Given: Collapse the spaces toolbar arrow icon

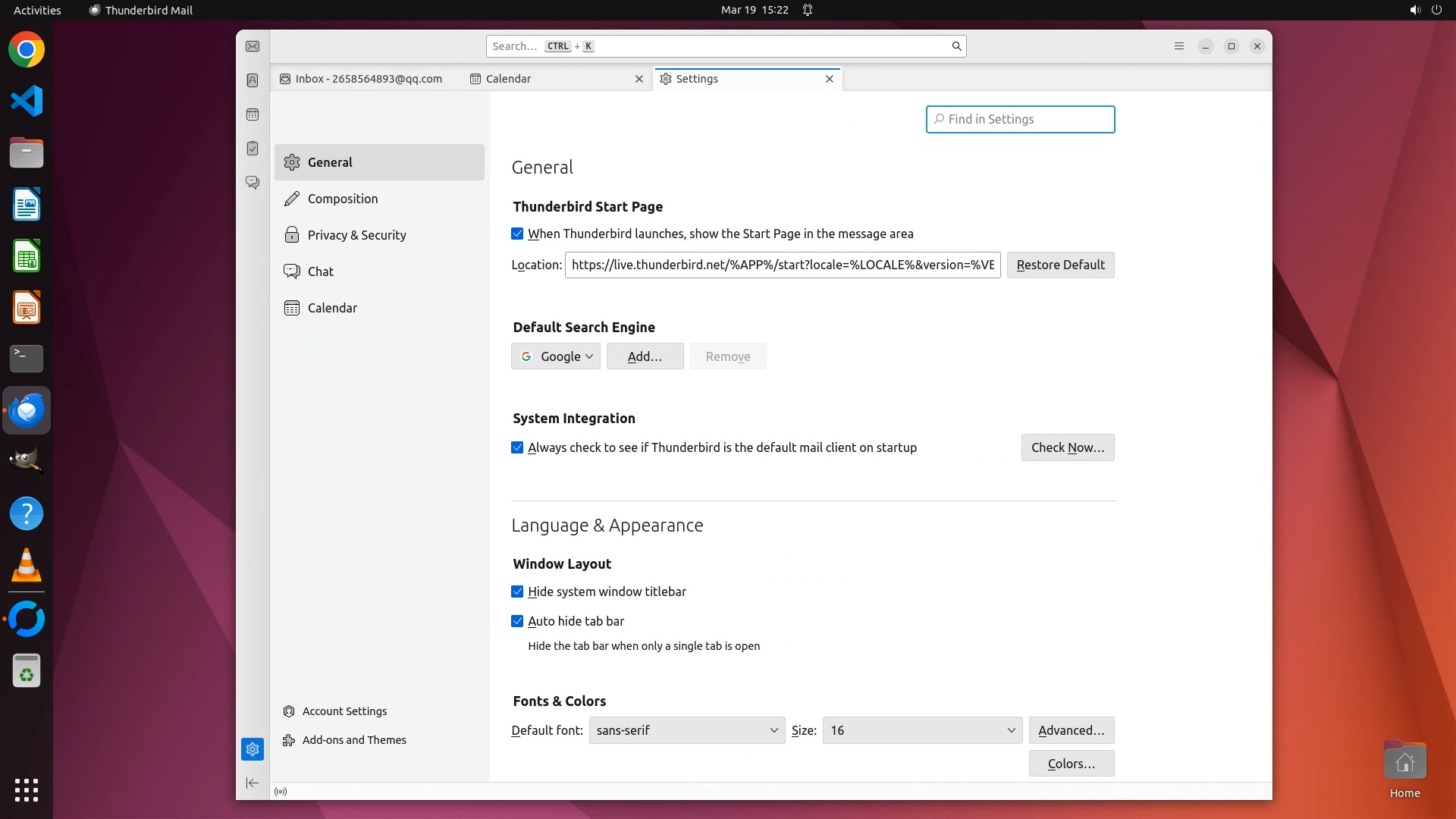Looking at the screenshot, I should click(253, 783).
